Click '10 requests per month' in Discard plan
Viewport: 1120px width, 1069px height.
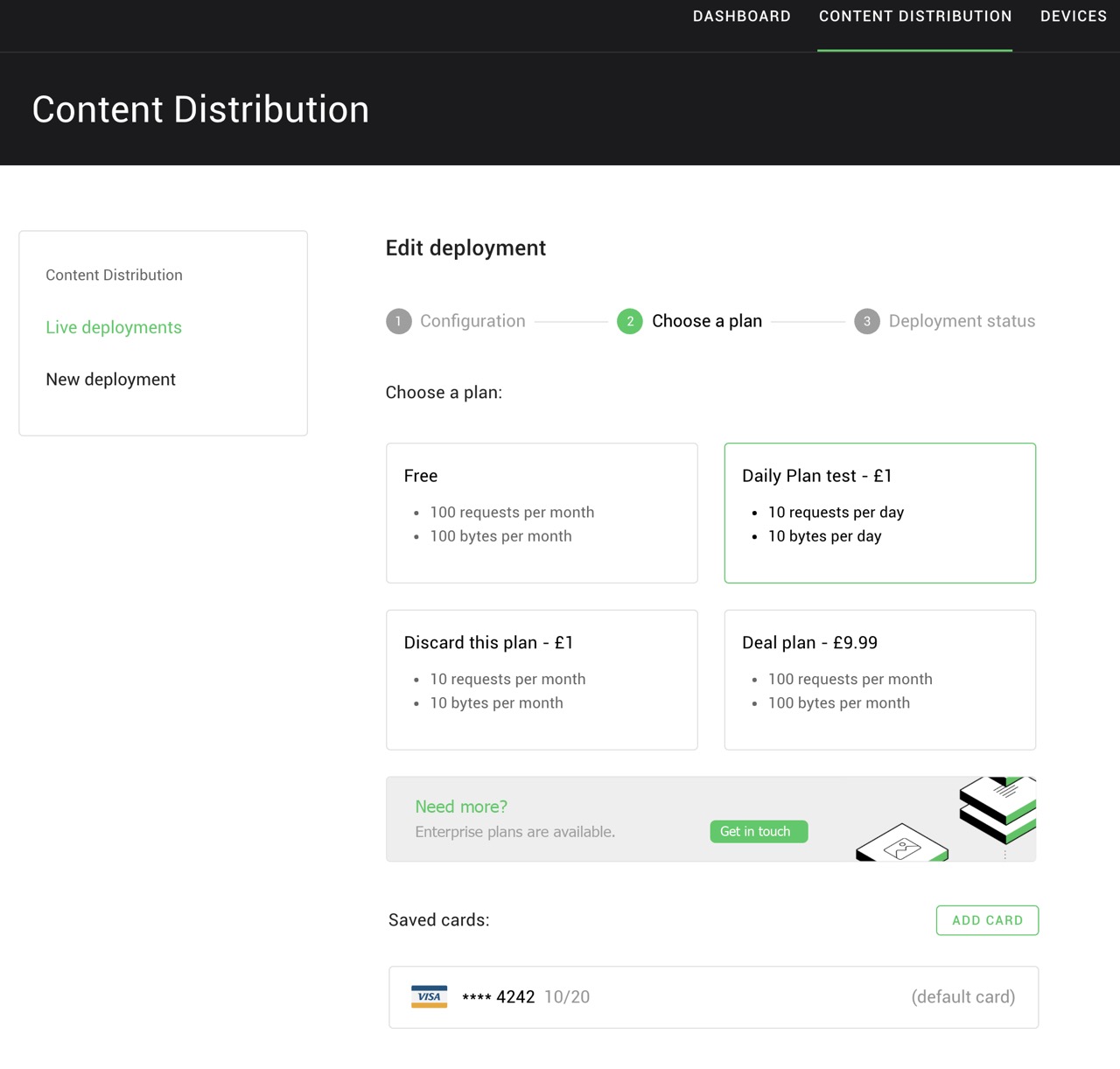[x=507, y=679]
